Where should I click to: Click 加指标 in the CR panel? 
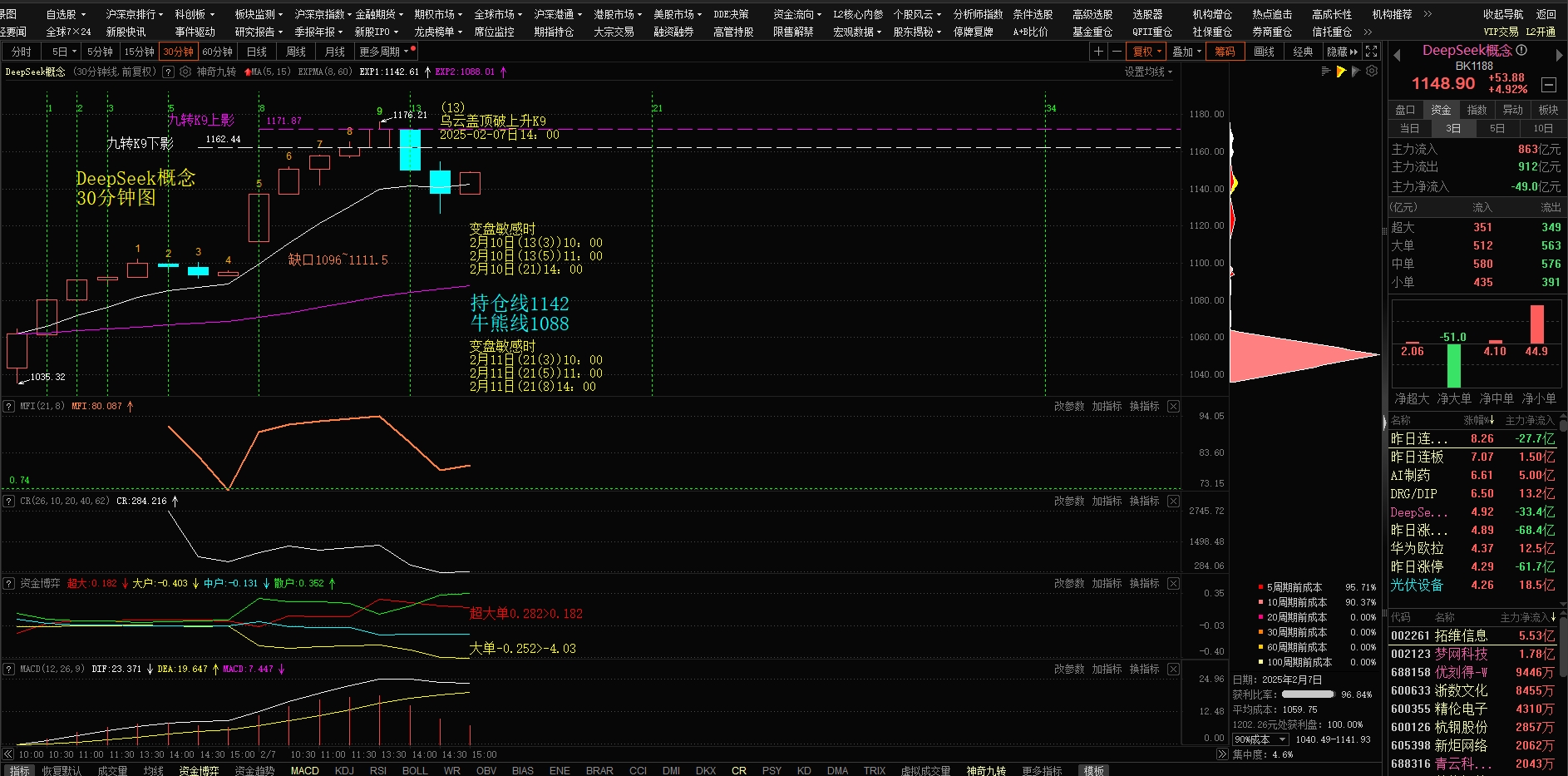(x=1107, y=502)
